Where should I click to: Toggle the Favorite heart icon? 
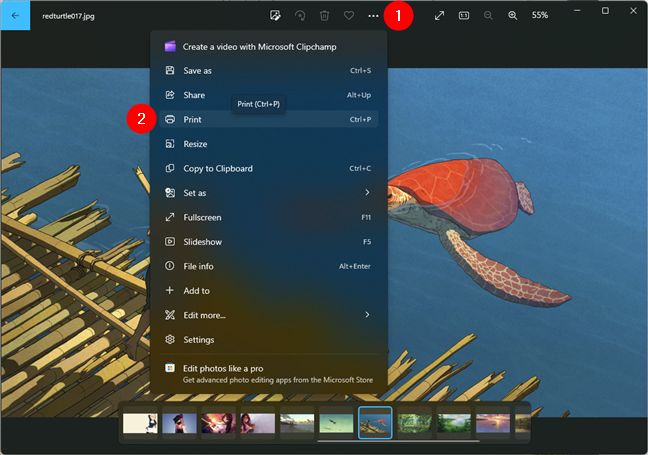click(349, 16)
